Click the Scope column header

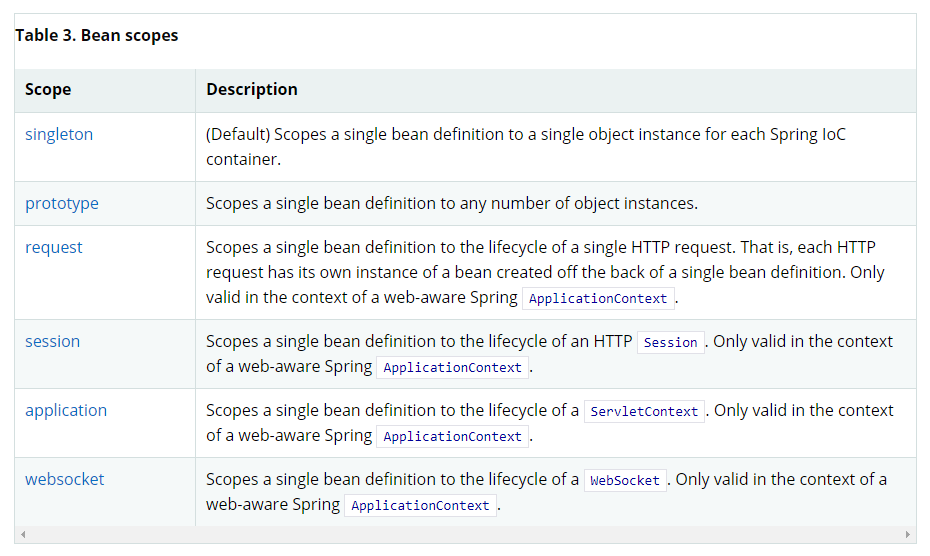48,90
